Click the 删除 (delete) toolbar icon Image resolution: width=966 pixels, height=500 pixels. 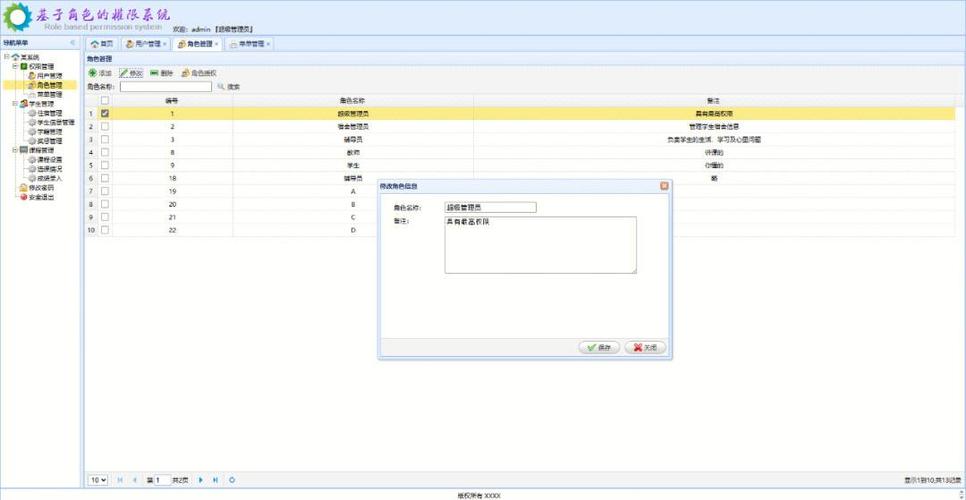[155, 73]
